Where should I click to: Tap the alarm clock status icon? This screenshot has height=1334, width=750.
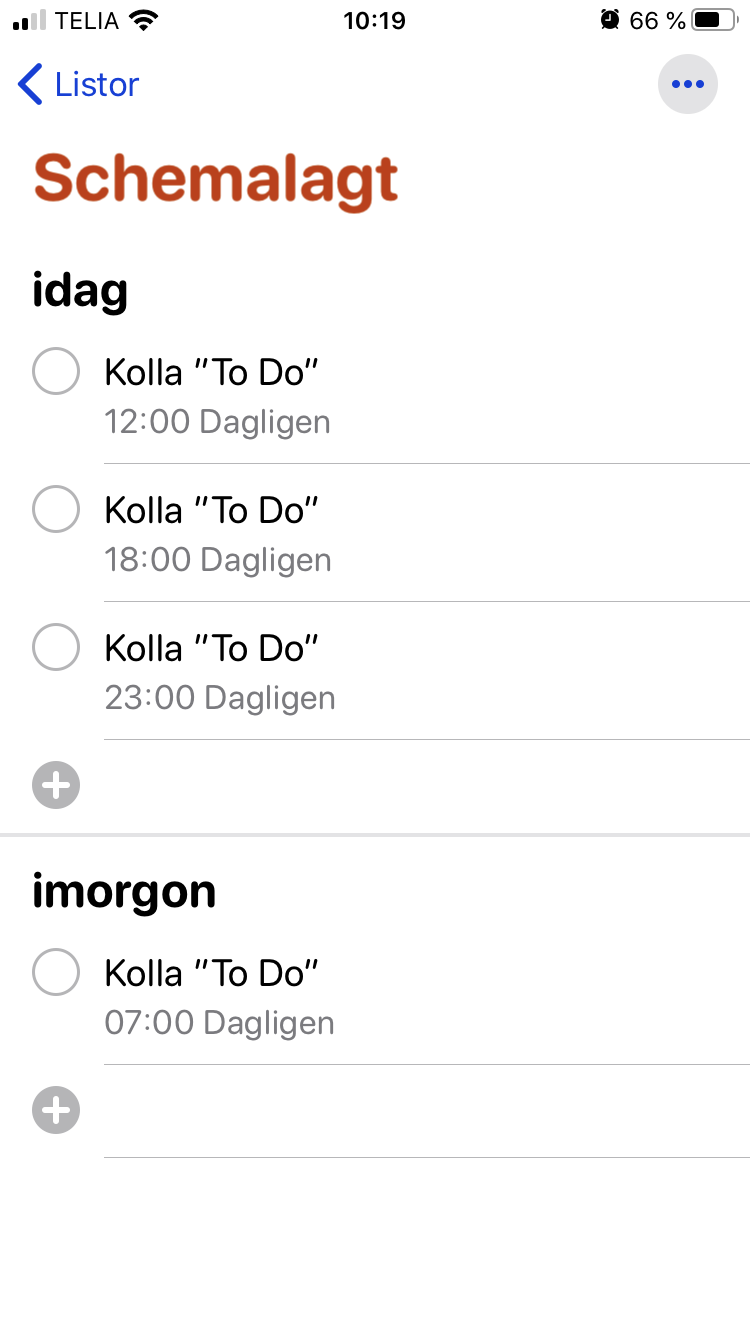pyautogui.click(x=609, y=20)
